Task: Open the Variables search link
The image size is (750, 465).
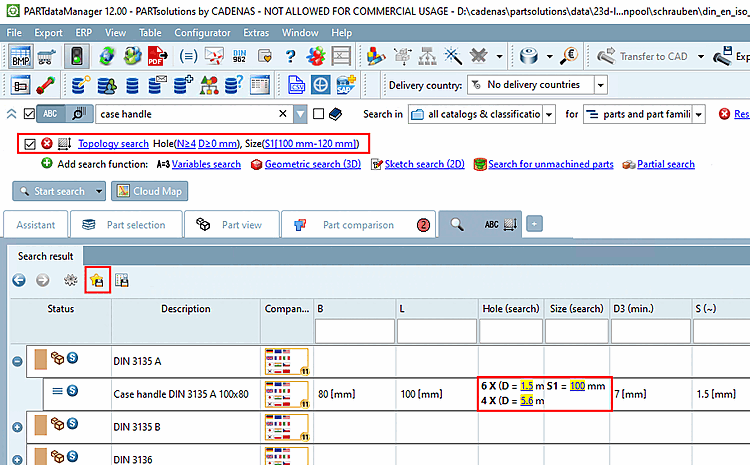Action: (206, 164)
